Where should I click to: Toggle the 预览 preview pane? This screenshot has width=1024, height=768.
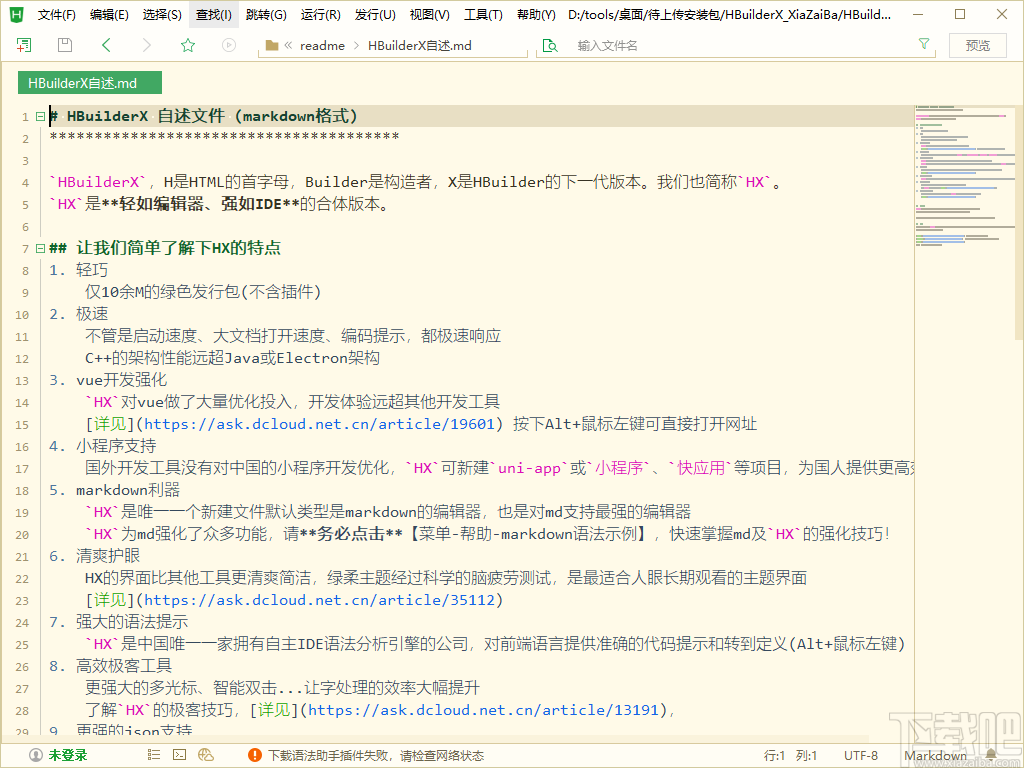point(977,45)
